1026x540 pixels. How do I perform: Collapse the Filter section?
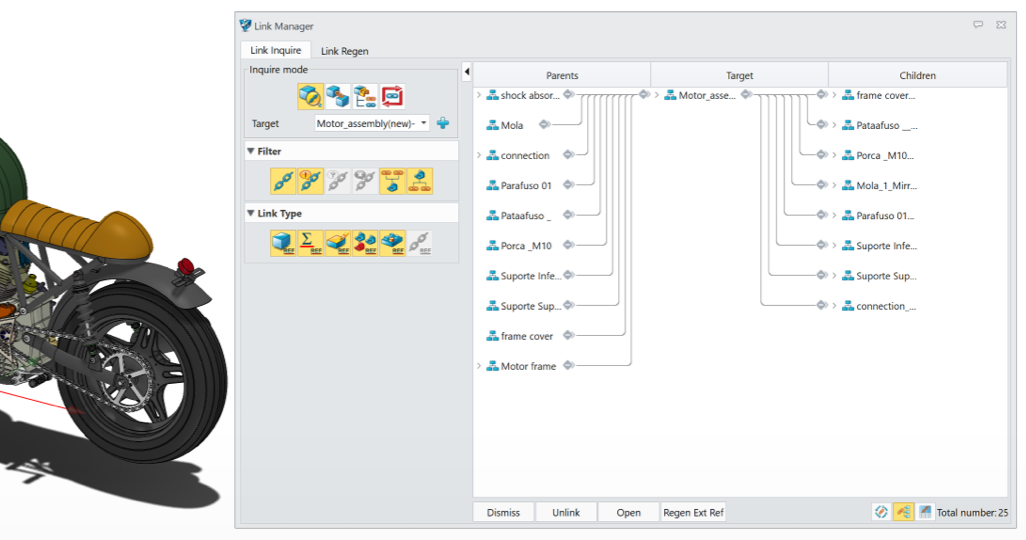[x=251, y=152]
